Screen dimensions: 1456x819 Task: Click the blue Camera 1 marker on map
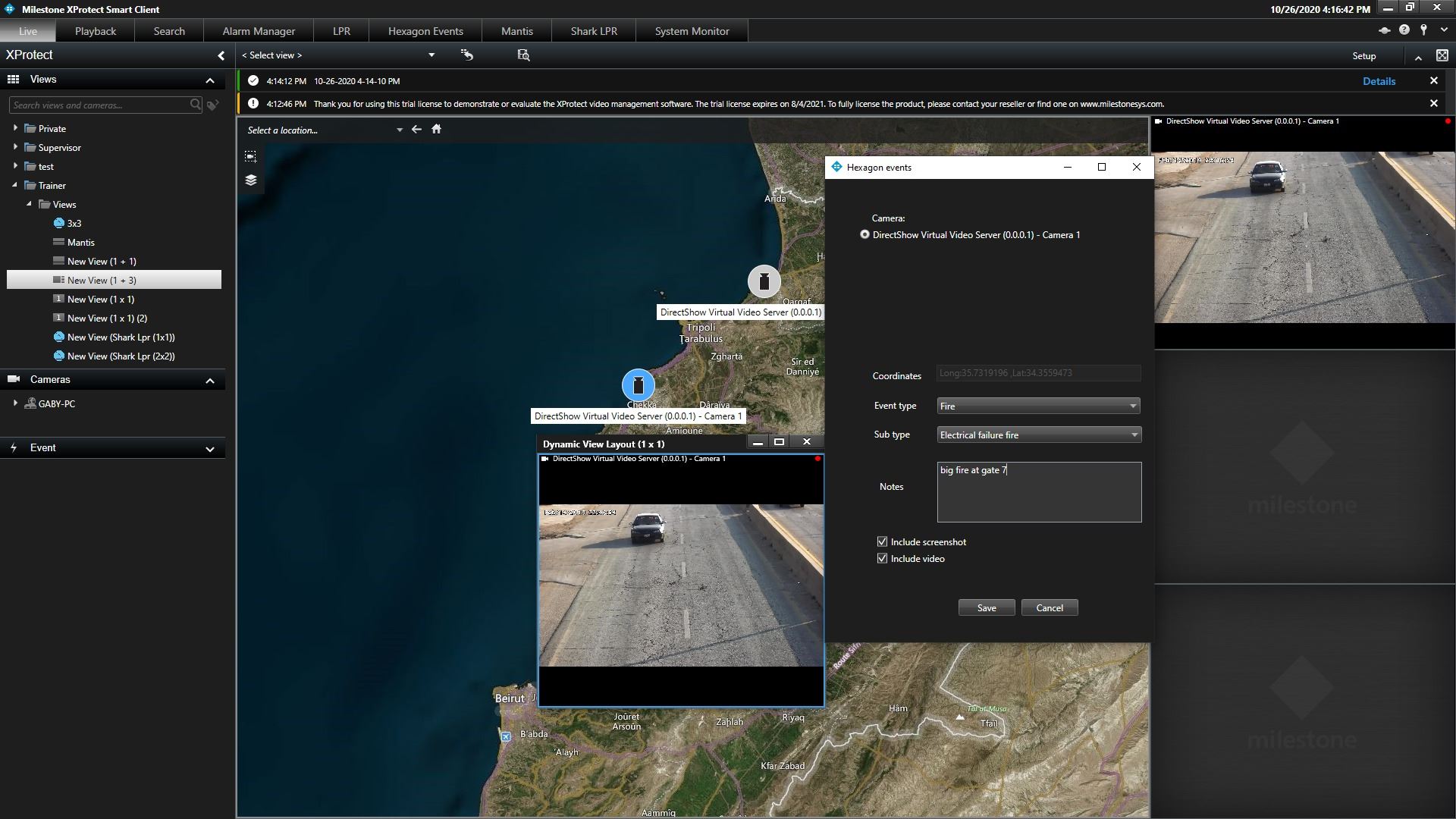coord(639,385)
